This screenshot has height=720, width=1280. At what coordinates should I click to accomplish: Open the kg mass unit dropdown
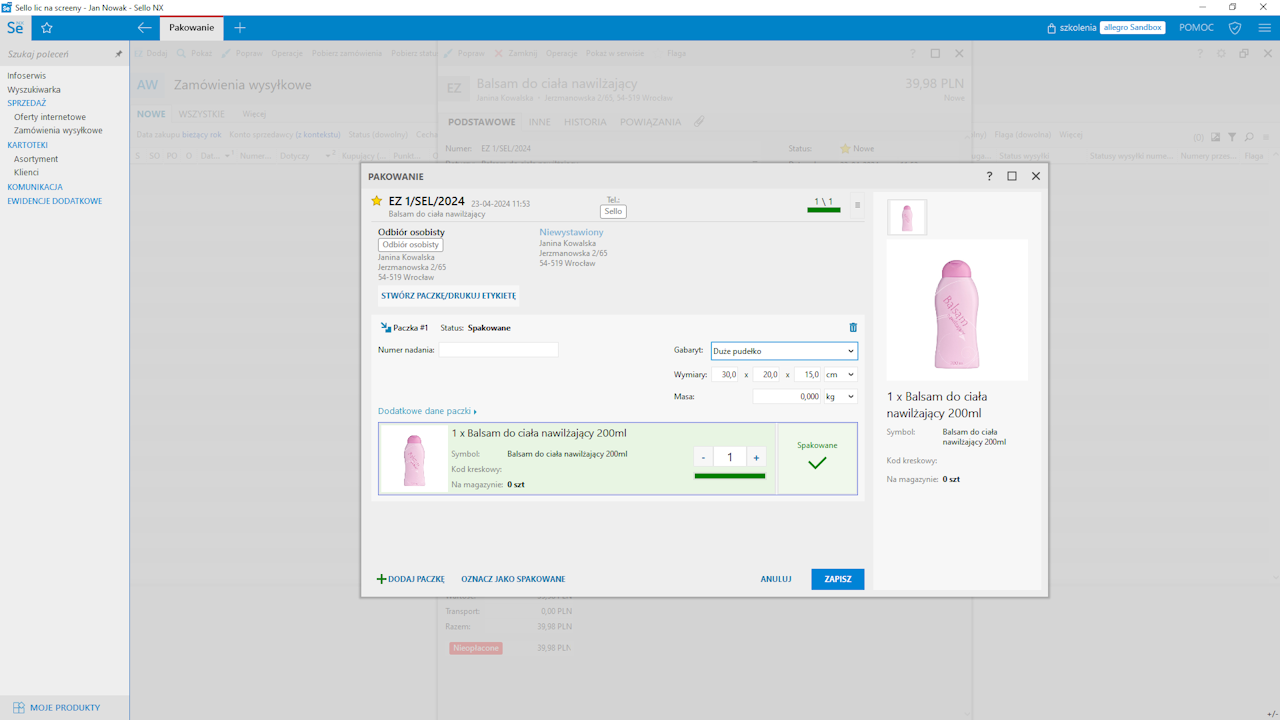coord(839,397)
